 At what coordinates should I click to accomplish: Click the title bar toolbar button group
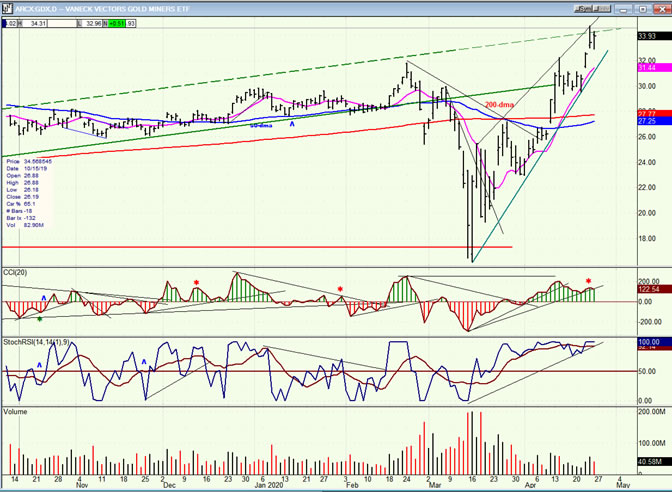[x=593, y=9]
